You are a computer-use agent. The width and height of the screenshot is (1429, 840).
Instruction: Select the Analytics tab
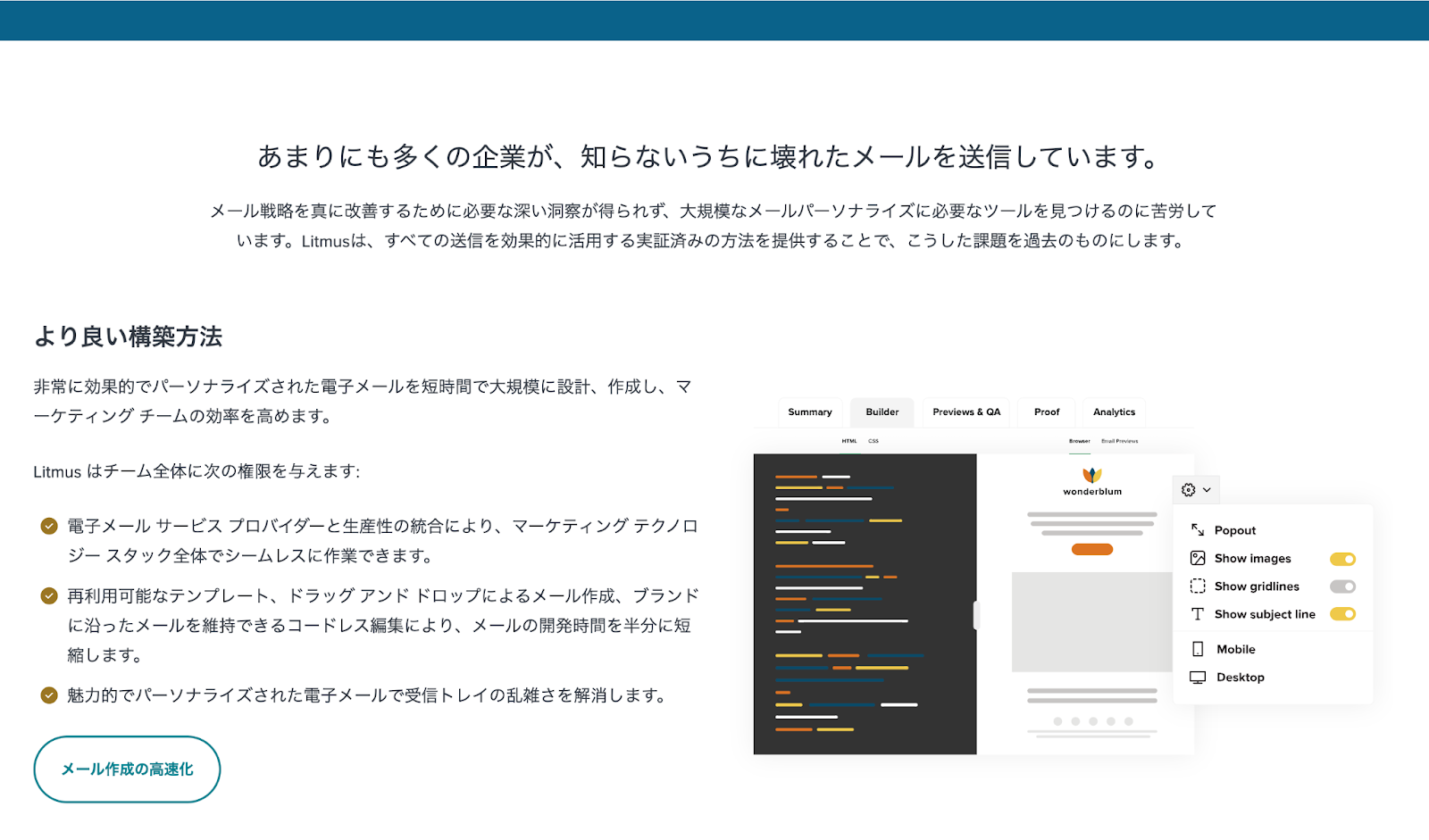point(1114,412)
